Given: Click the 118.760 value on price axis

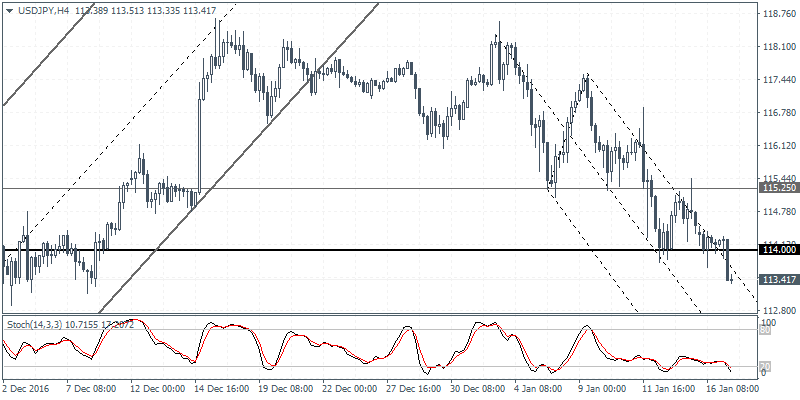Looking at the screenshot, I should (x=777, y=14).
